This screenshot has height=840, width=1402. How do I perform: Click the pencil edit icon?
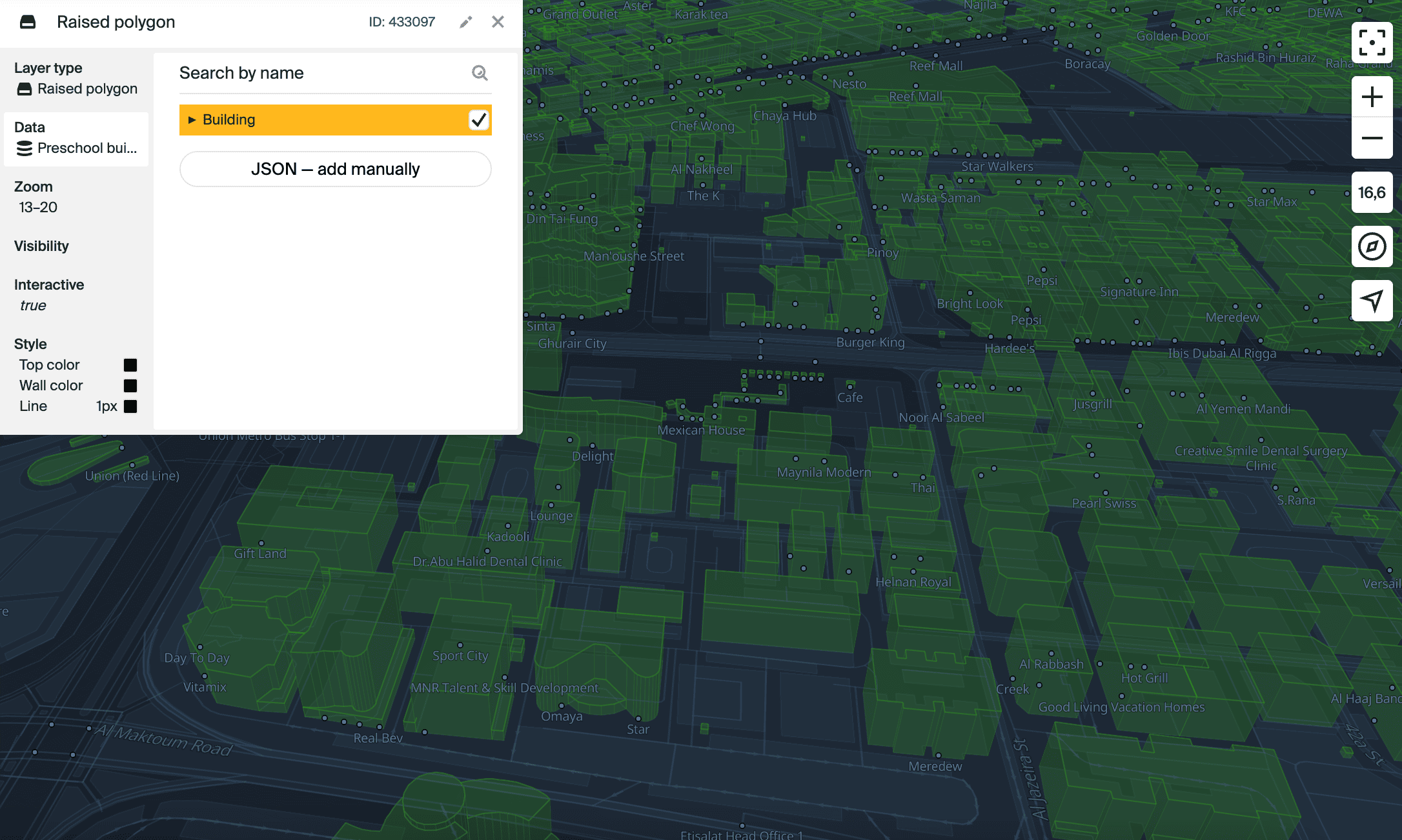465,23
